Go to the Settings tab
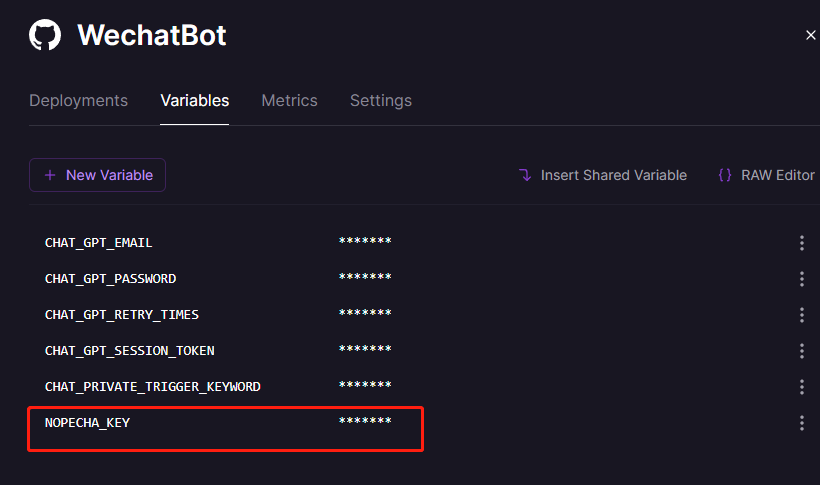This screenshot has height=485, width=820. 381,100
